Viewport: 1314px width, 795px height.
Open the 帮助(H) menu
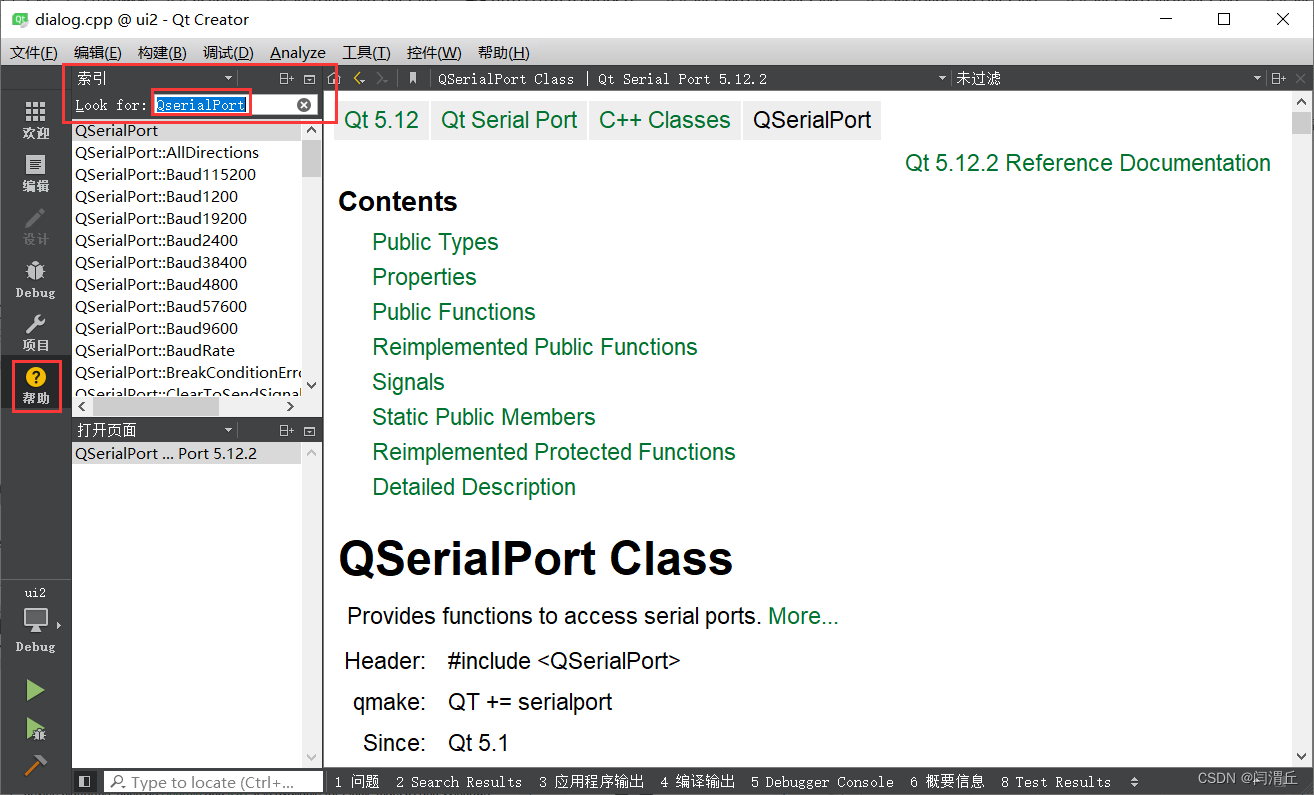[x=504, y=52]
